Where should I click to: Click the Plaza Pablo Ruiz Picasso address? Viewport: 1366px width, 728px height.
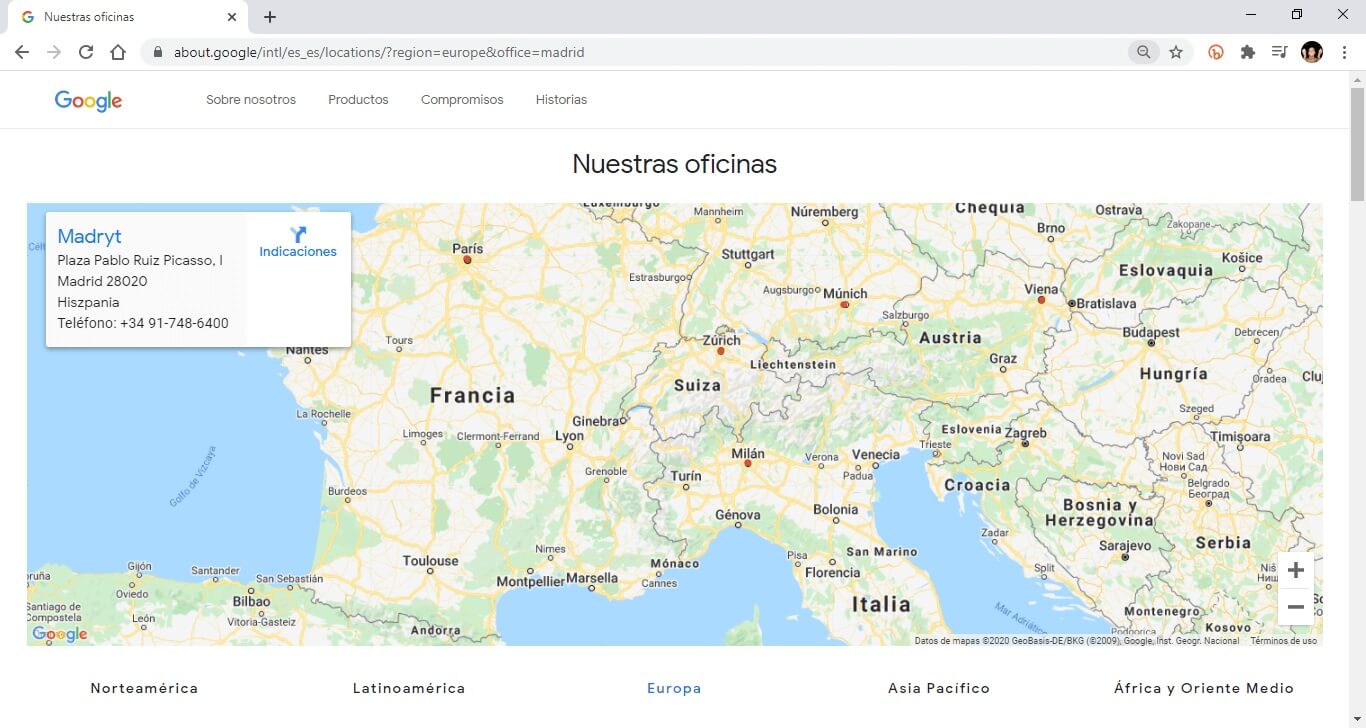pyautogui.click(x=140, y=260)
